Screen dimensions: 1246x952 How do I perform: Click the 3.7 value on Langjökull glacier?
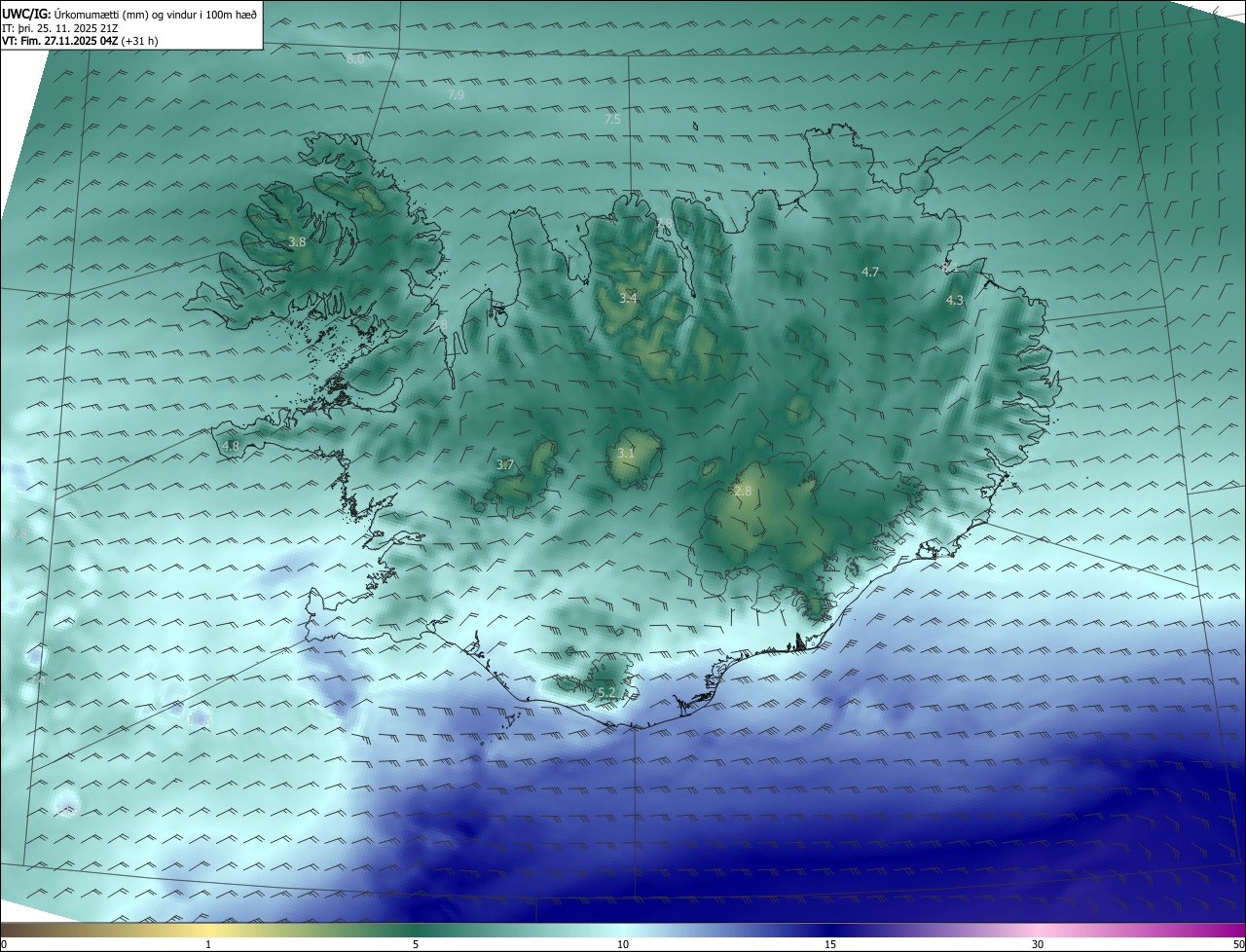coord(504,465)
